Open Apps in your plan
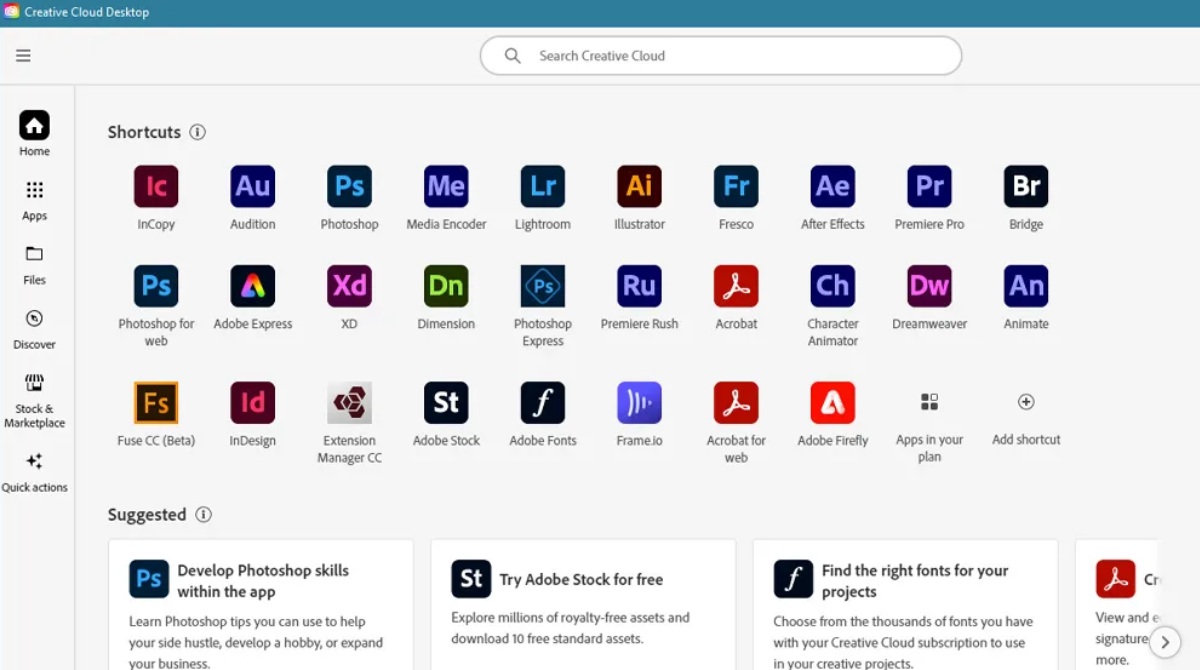Viewport: 1200px width, 670px height. tap(929, 403)
